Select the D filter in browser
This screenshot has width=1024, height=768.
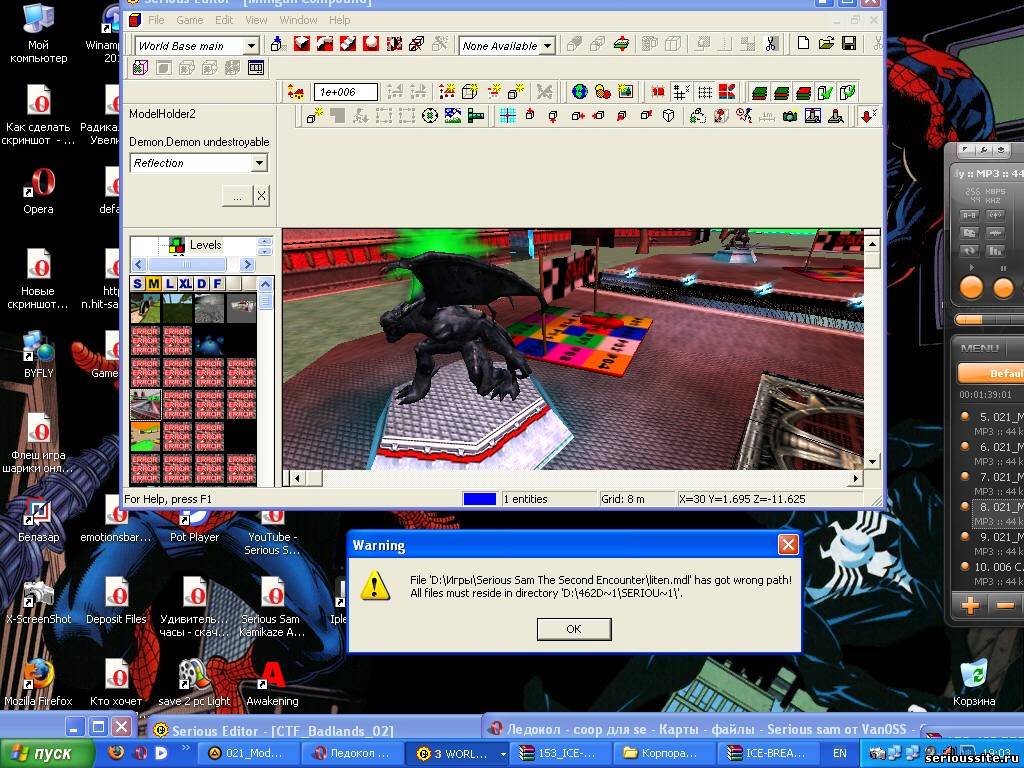(201, 283)
